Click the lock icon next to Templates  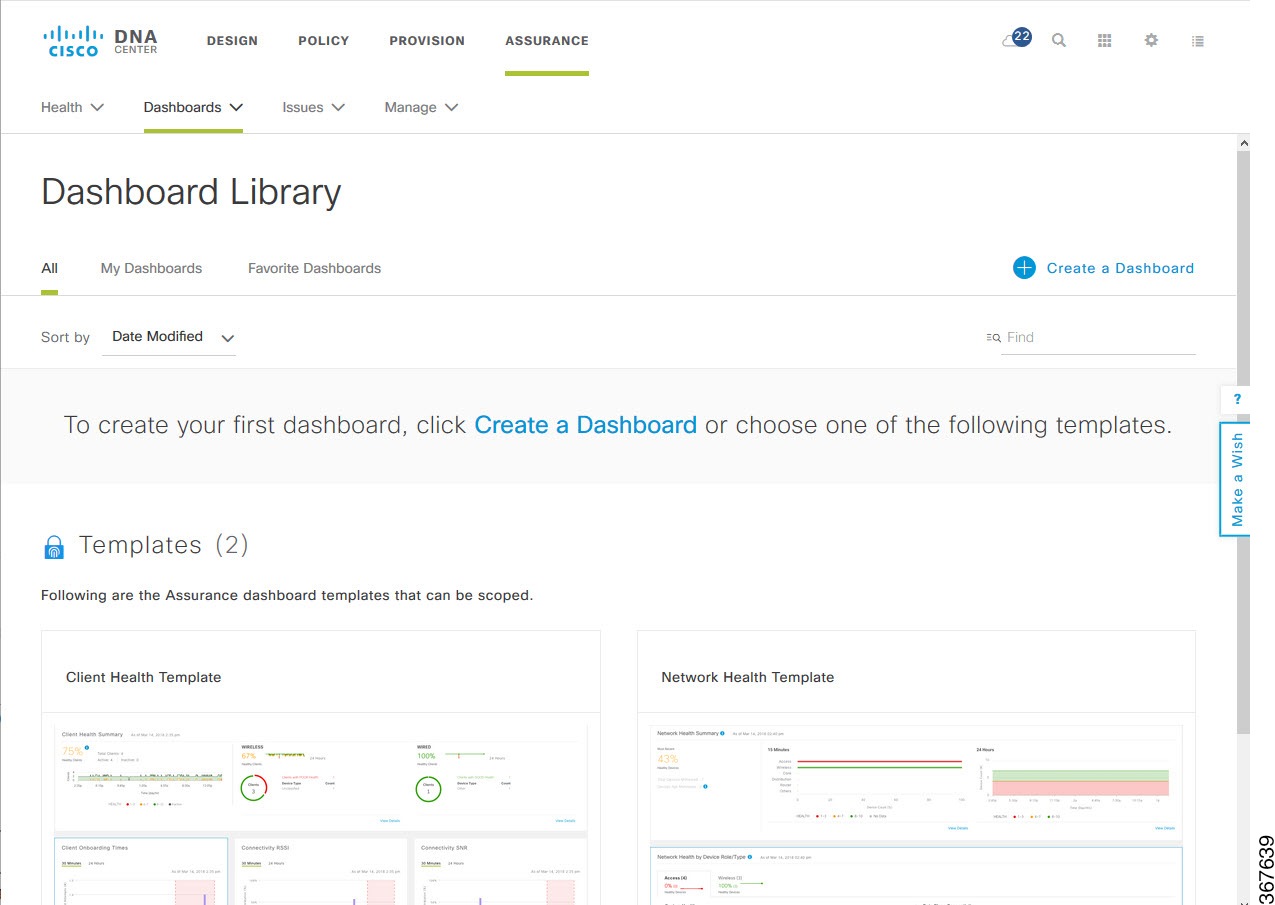54,547
